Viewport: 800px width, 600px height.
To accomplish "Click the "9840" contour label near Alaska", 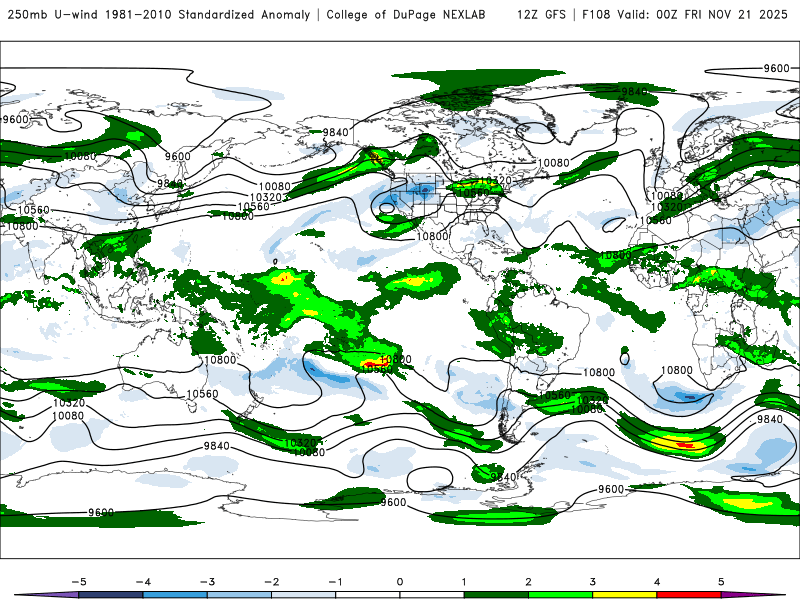I will (336, 133).
